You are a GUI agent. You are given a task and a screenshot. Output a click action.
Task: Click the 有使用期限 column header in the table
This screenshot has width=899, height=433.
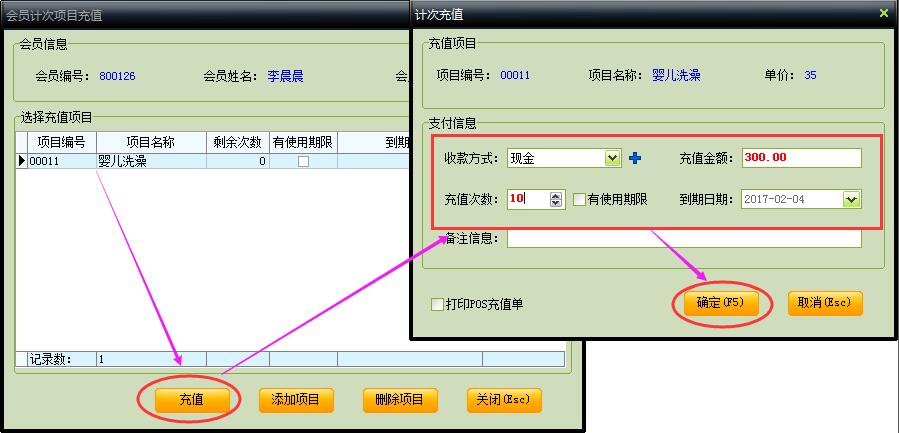[303, 142]
